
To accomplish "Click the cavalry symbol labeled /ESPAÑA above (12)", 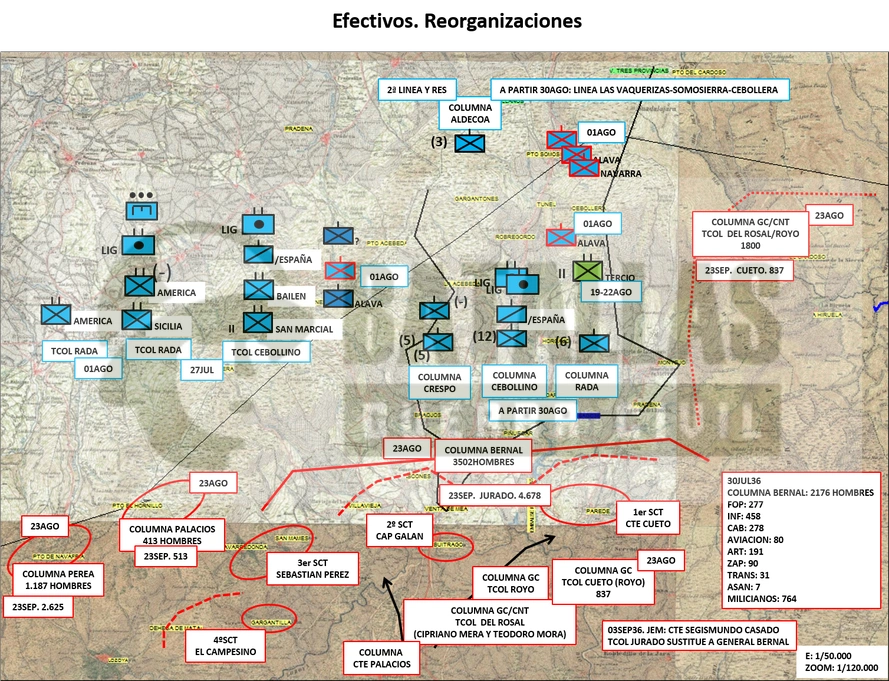I will pos(511,314).
